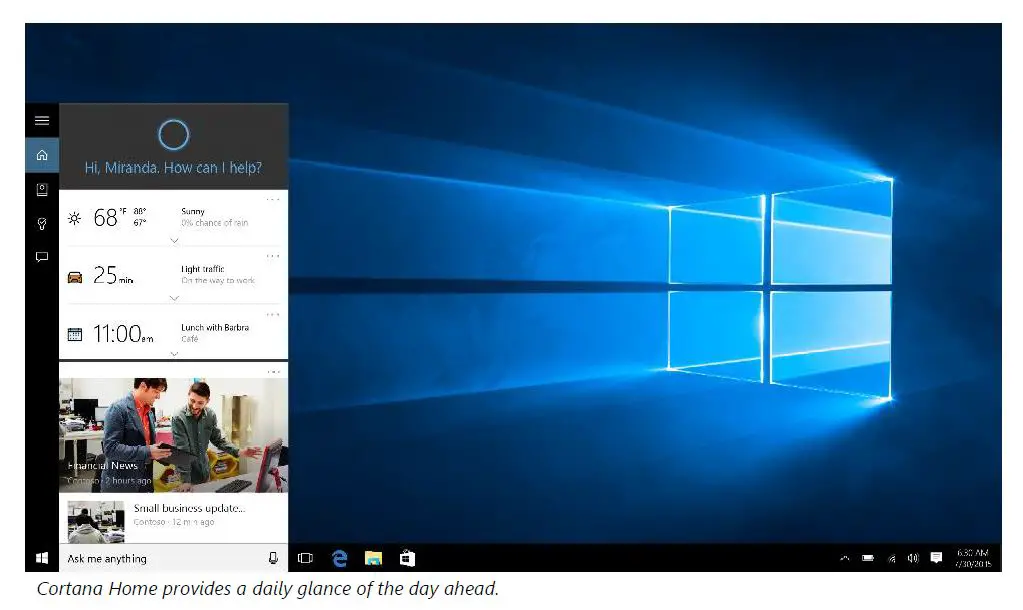Image resolution: width=1023 pixels, height=610 pixels.
Task: Open the taskbar clock and date
Action: click(x=973, y=558)
